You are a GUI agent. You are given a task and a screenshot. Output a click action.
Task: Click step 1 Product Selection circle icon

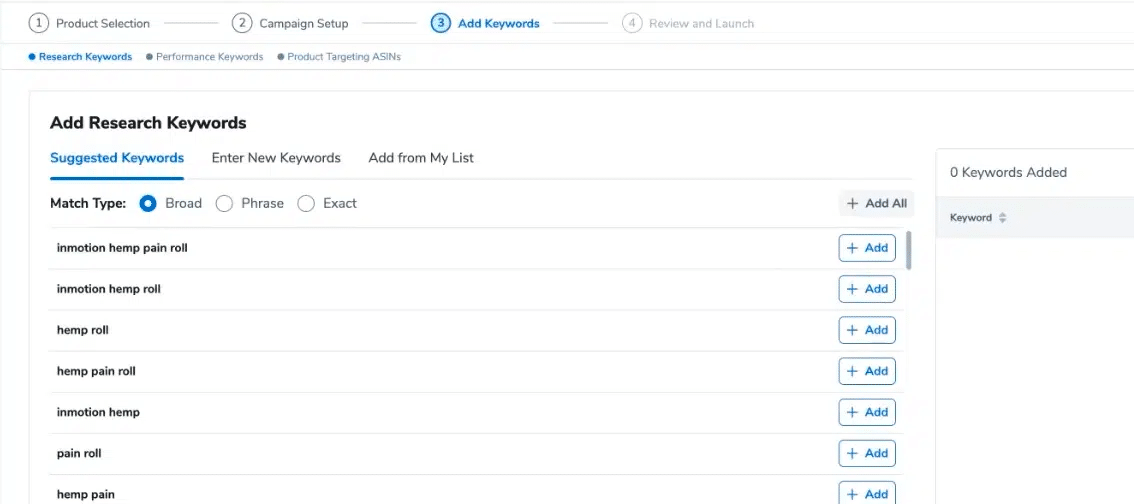pyautogui.click(x=38, y=23)
